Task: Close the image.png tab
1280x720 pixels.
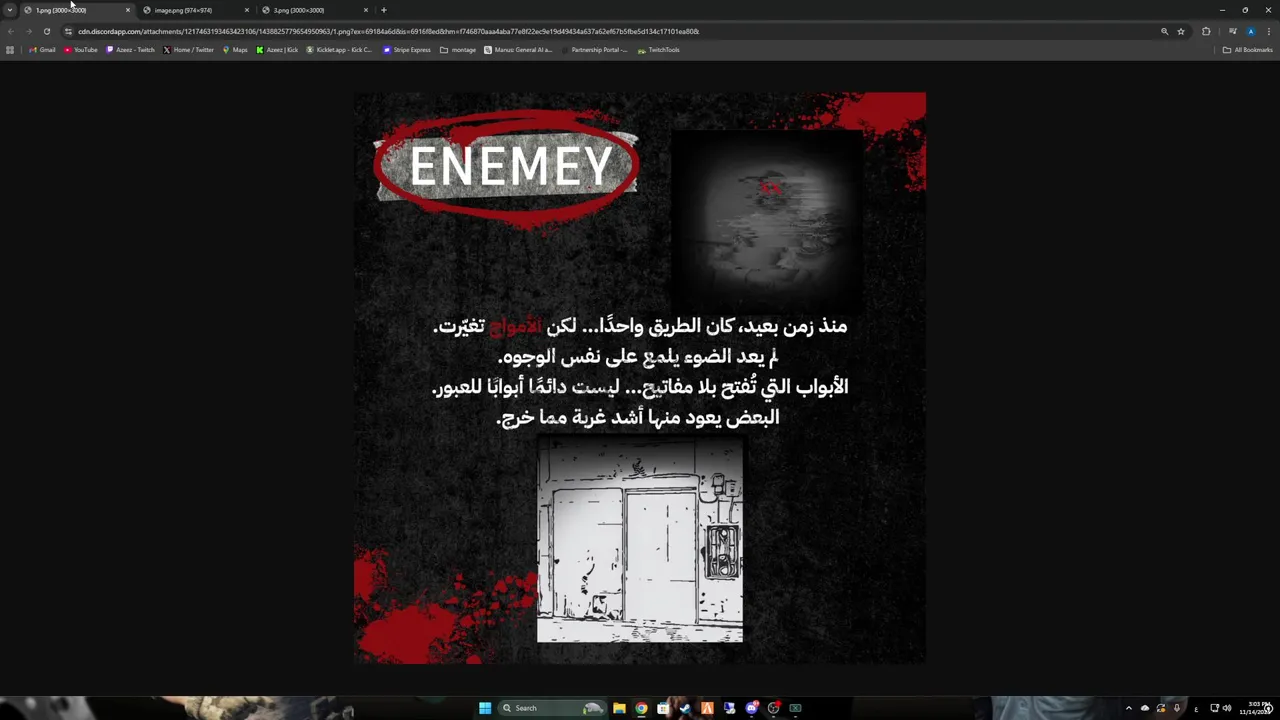Action: (x=247, y=10)
